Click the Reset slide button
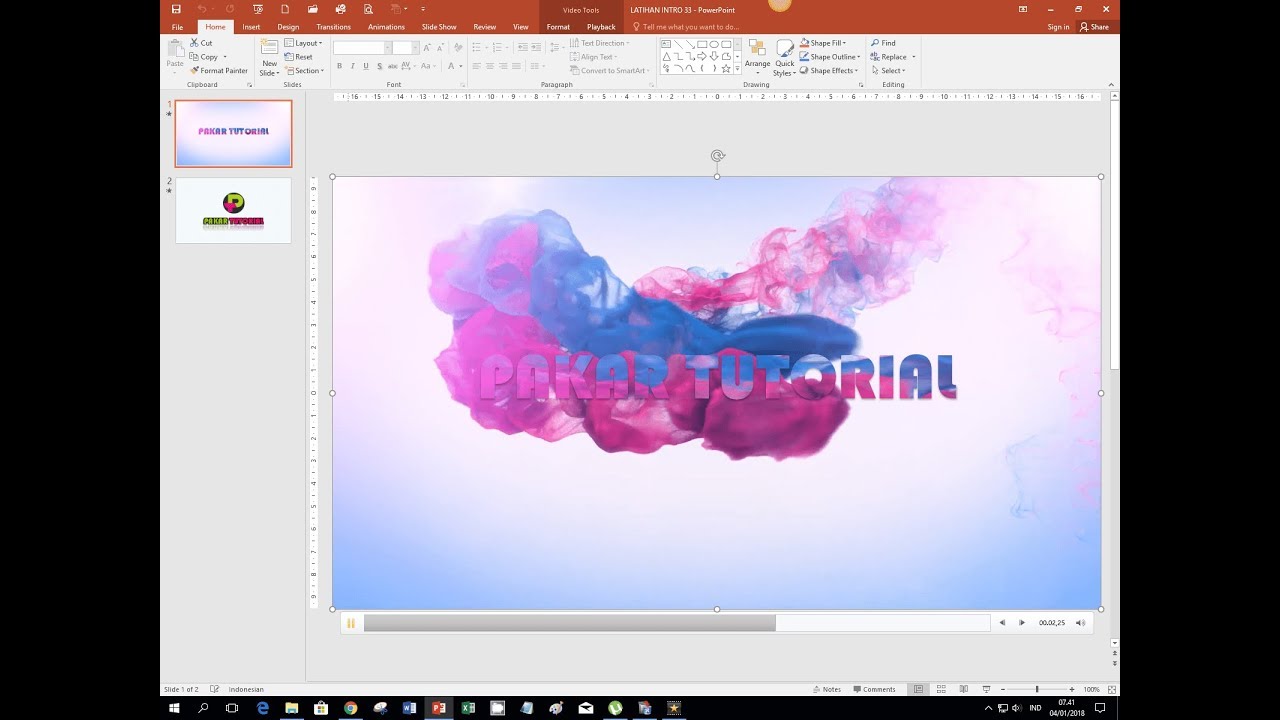 click(298, 57)
